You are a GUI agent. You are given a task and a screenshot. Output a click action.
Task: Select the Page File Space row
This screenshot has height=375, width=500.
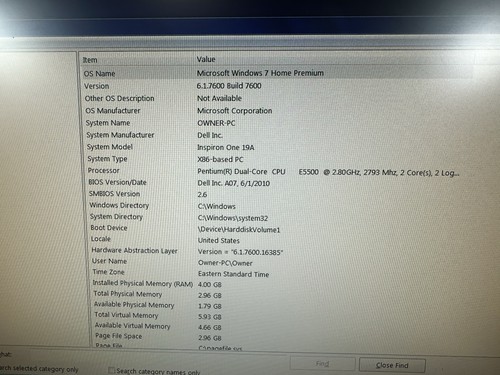tap(118, 336)
